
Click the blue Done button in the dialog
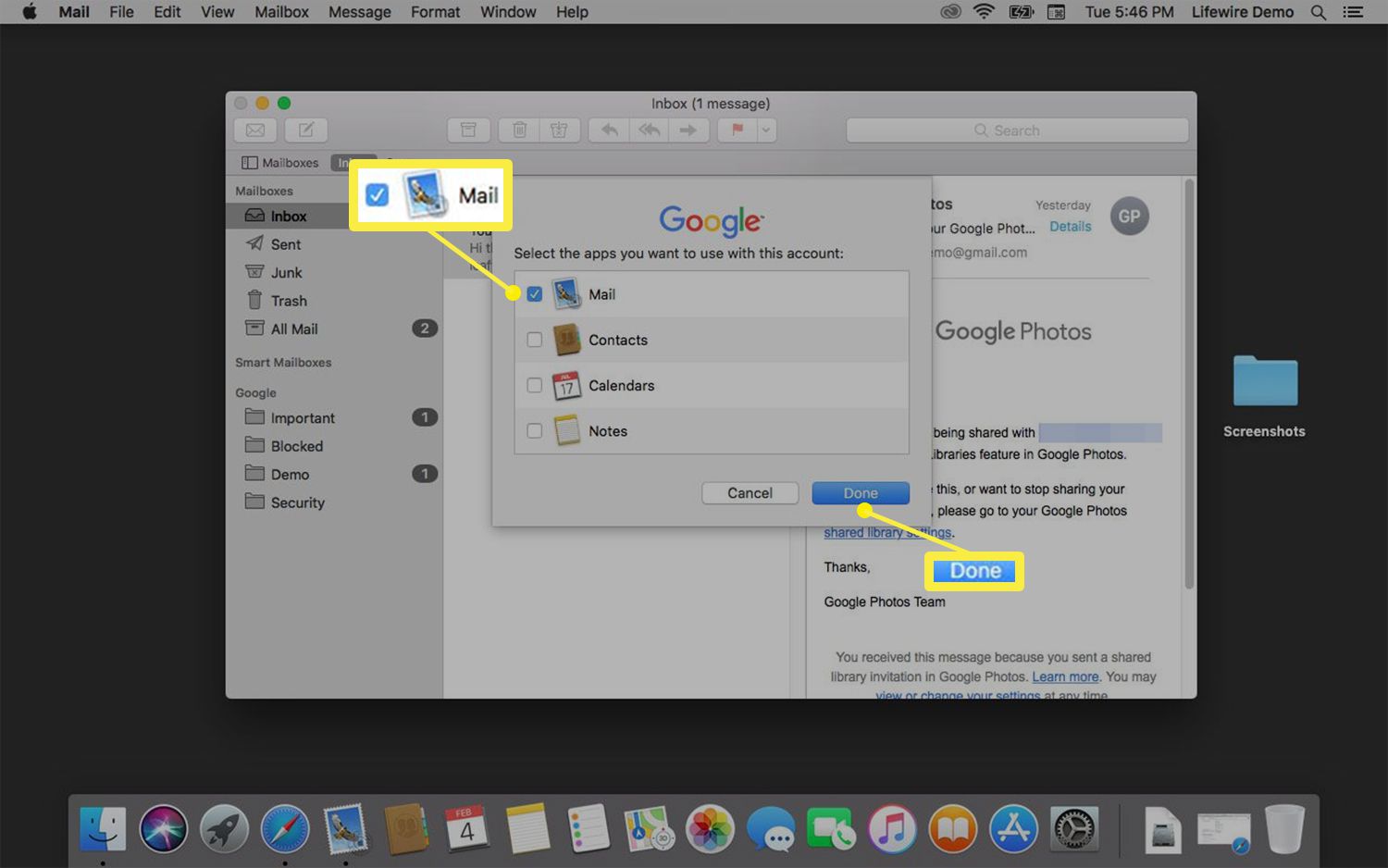coord(861,493)
